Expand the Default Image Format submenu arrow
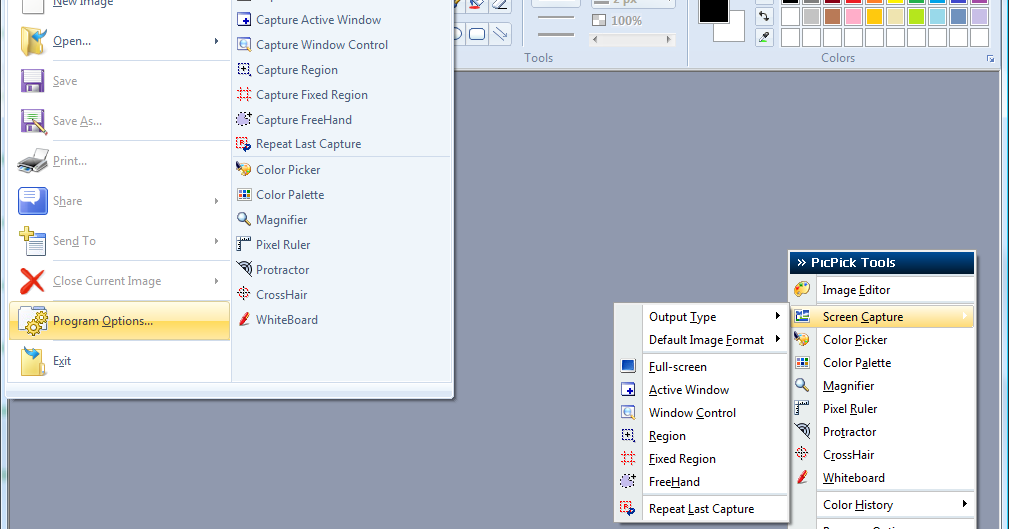The width and height of the screenshot is (1009, 529). 777,339
